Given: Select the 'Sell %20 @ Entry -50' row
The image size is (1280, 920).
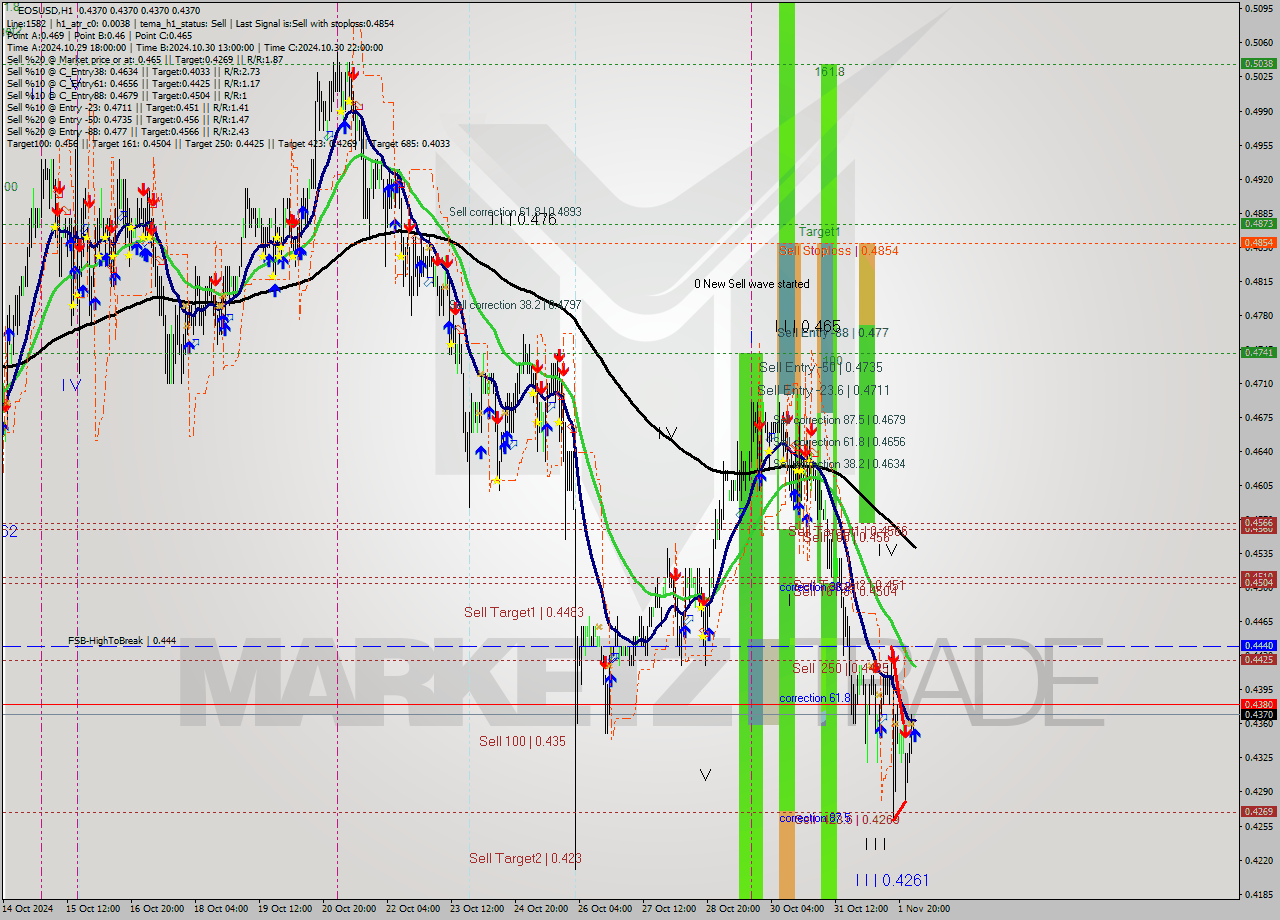Looking at the screenshot, I should click(x=127, y=119).
